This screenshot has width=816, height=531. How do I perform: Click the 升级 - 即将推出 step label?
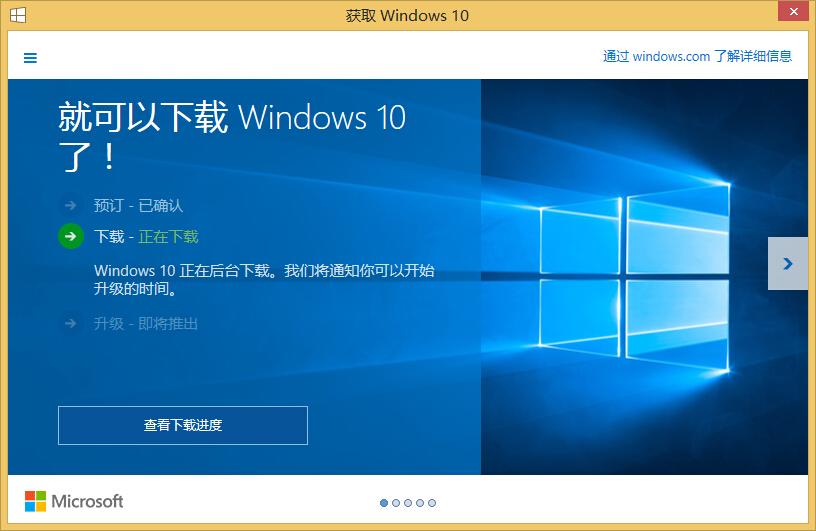[x=146, y=323]
